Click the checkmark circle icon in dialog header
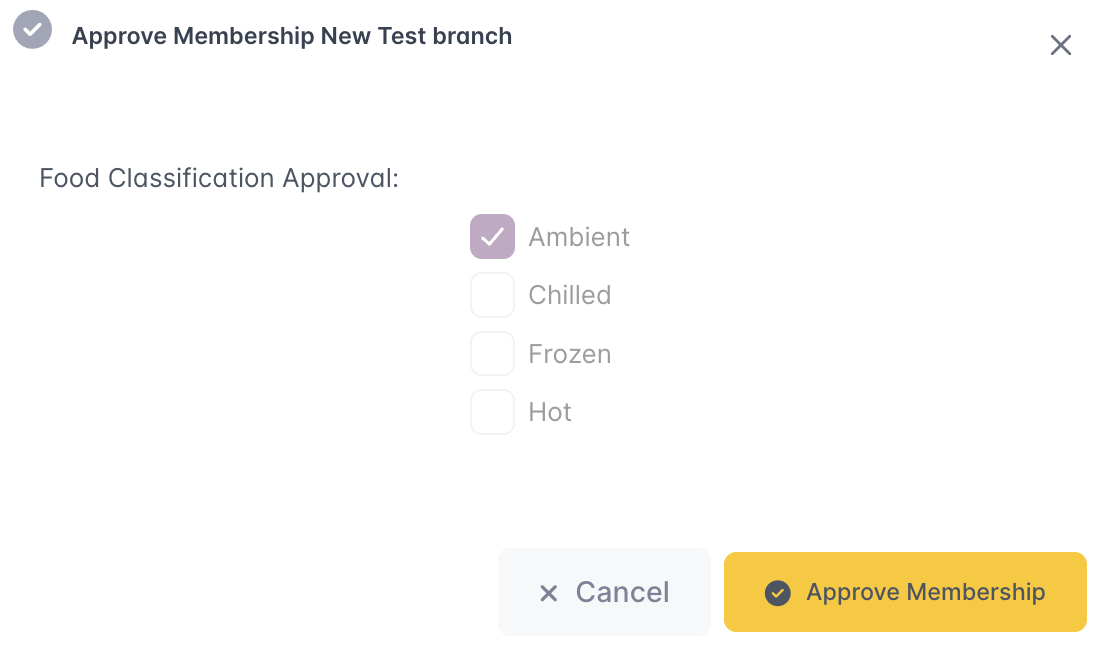Viewport: 1114px width, 664px height. coord(32,29)
